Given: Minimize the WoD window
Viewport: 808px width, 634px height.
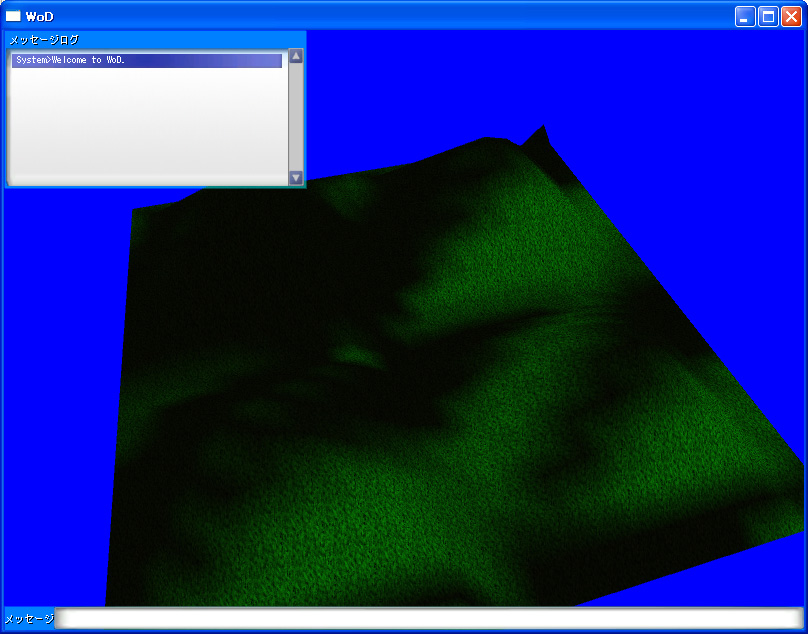Looking at the screenshot, I should click(745, 16).
